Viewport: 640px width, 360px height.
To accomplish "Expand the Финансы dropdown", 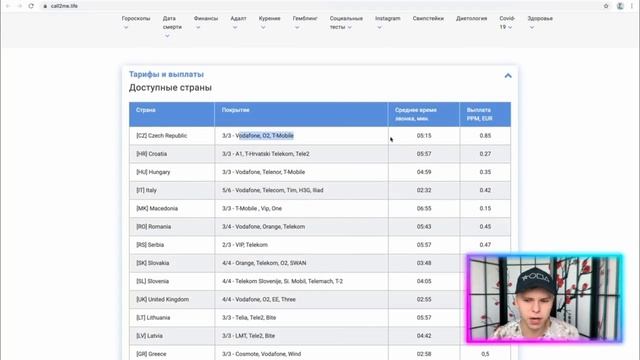I will point(206,22).
